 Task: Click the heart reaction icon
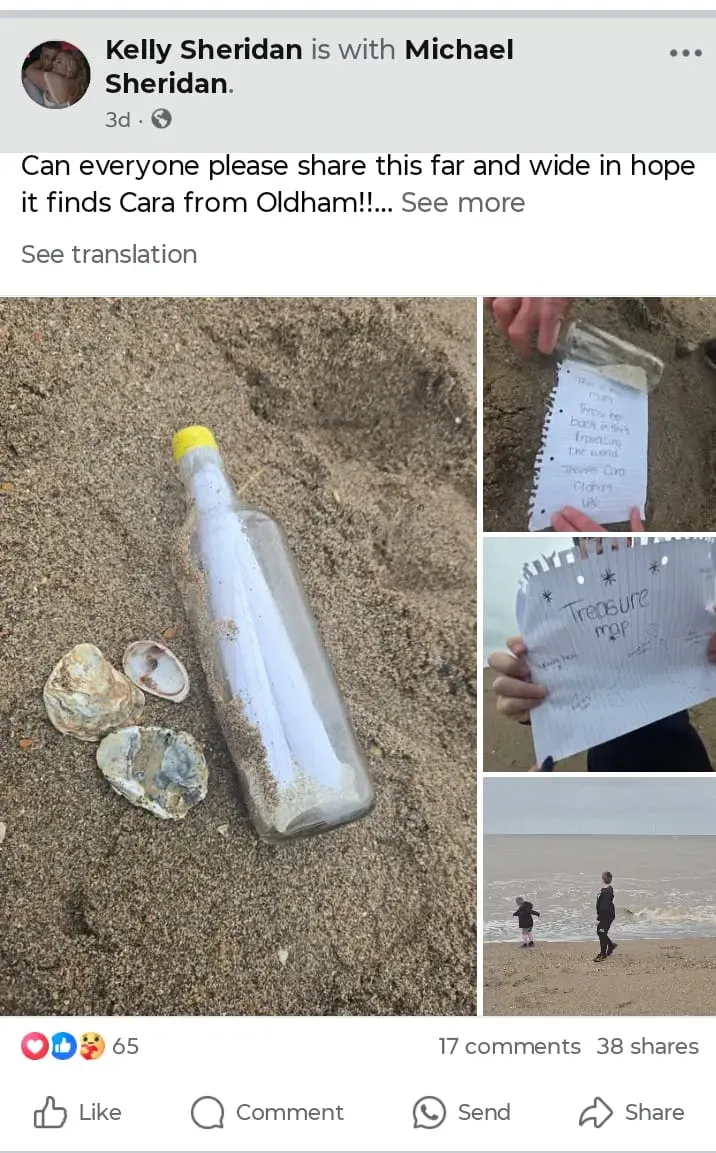[35, 1046]
